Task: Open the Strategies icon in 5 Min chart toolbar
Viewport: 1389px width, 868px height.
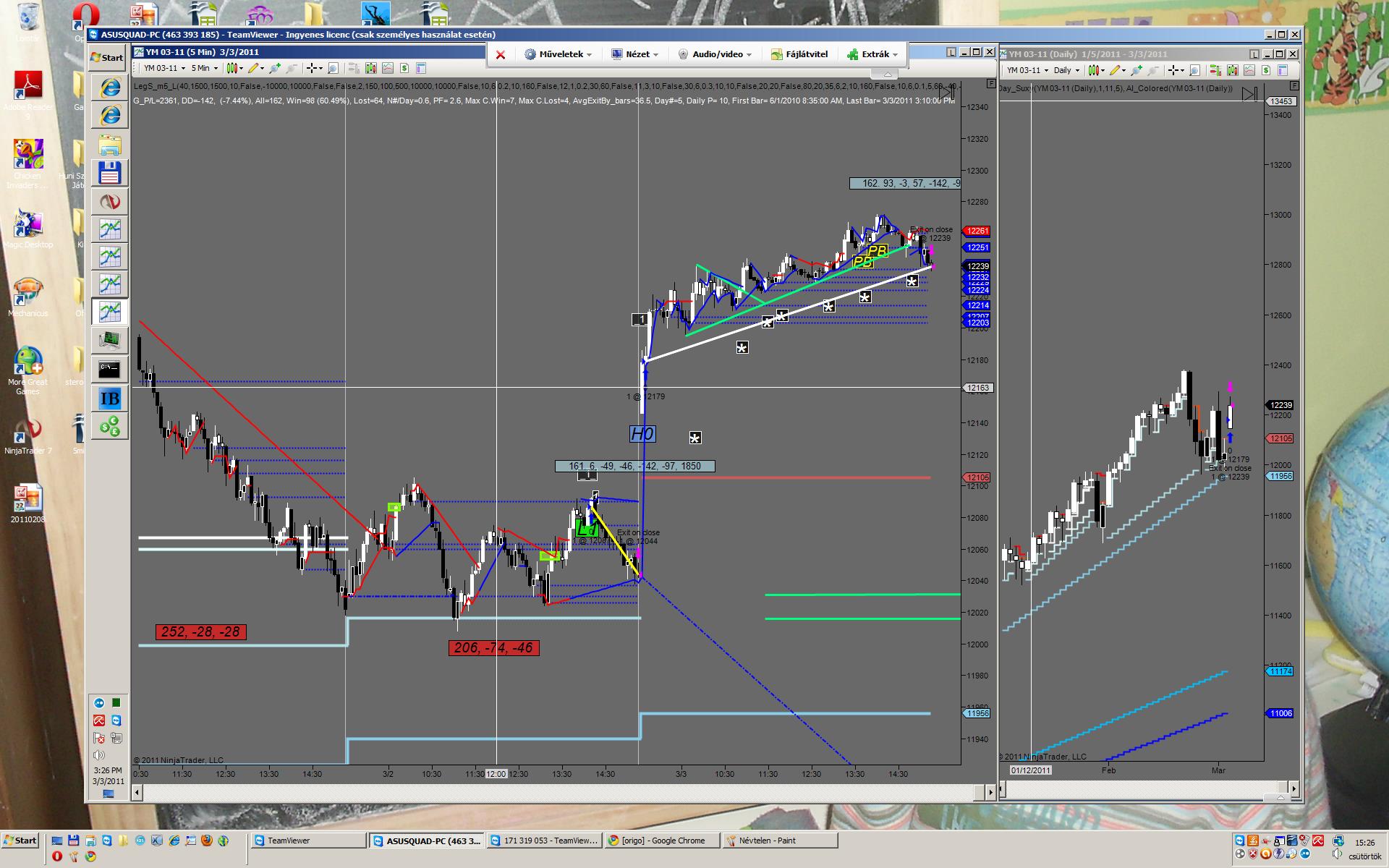Action: click(404, 68)
